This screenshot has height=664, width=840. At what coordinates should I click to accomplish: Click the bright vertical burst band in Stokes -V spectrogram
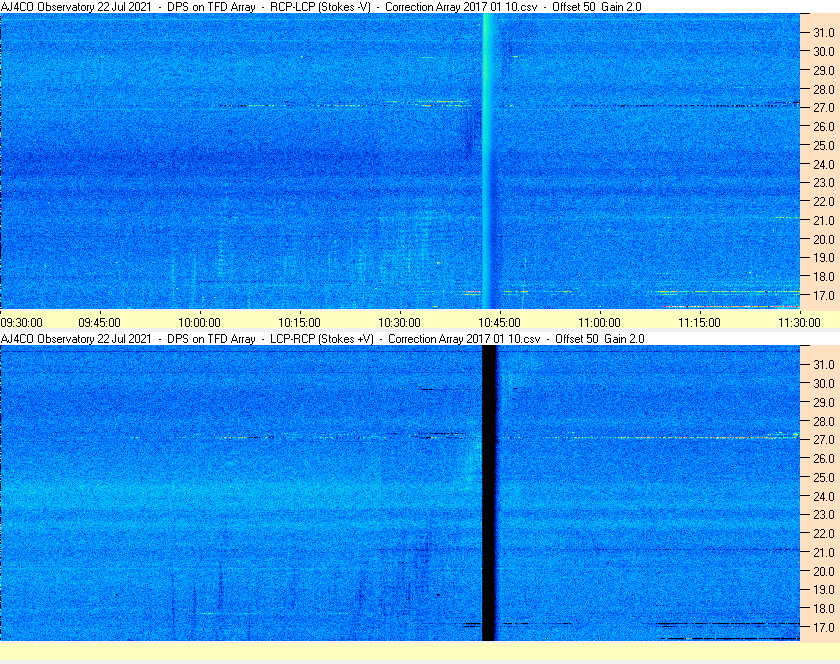(488, 161)
